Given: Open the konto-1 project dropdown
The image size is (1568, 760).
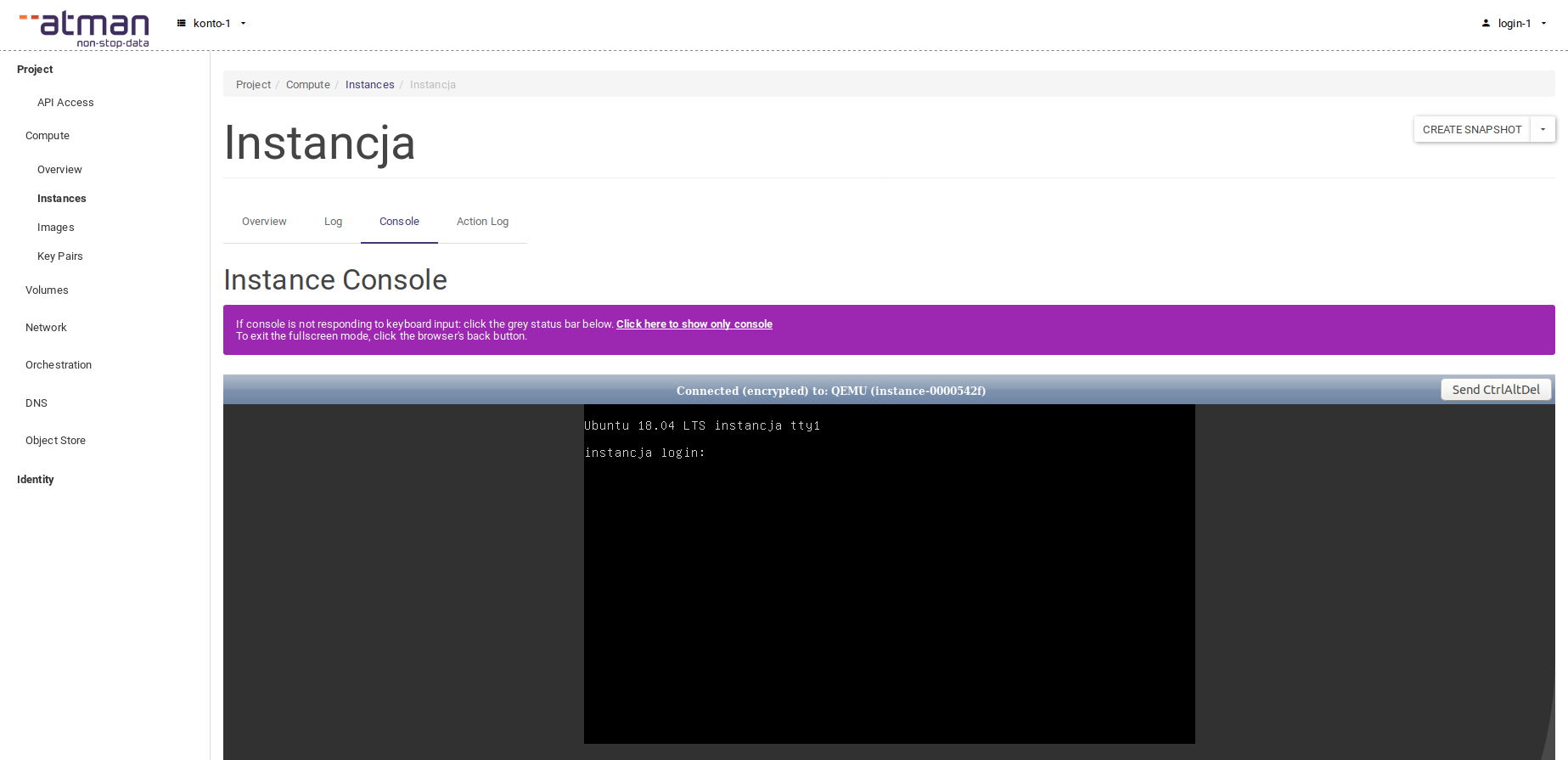Looking at the screenshot, I should click(211, 24).
